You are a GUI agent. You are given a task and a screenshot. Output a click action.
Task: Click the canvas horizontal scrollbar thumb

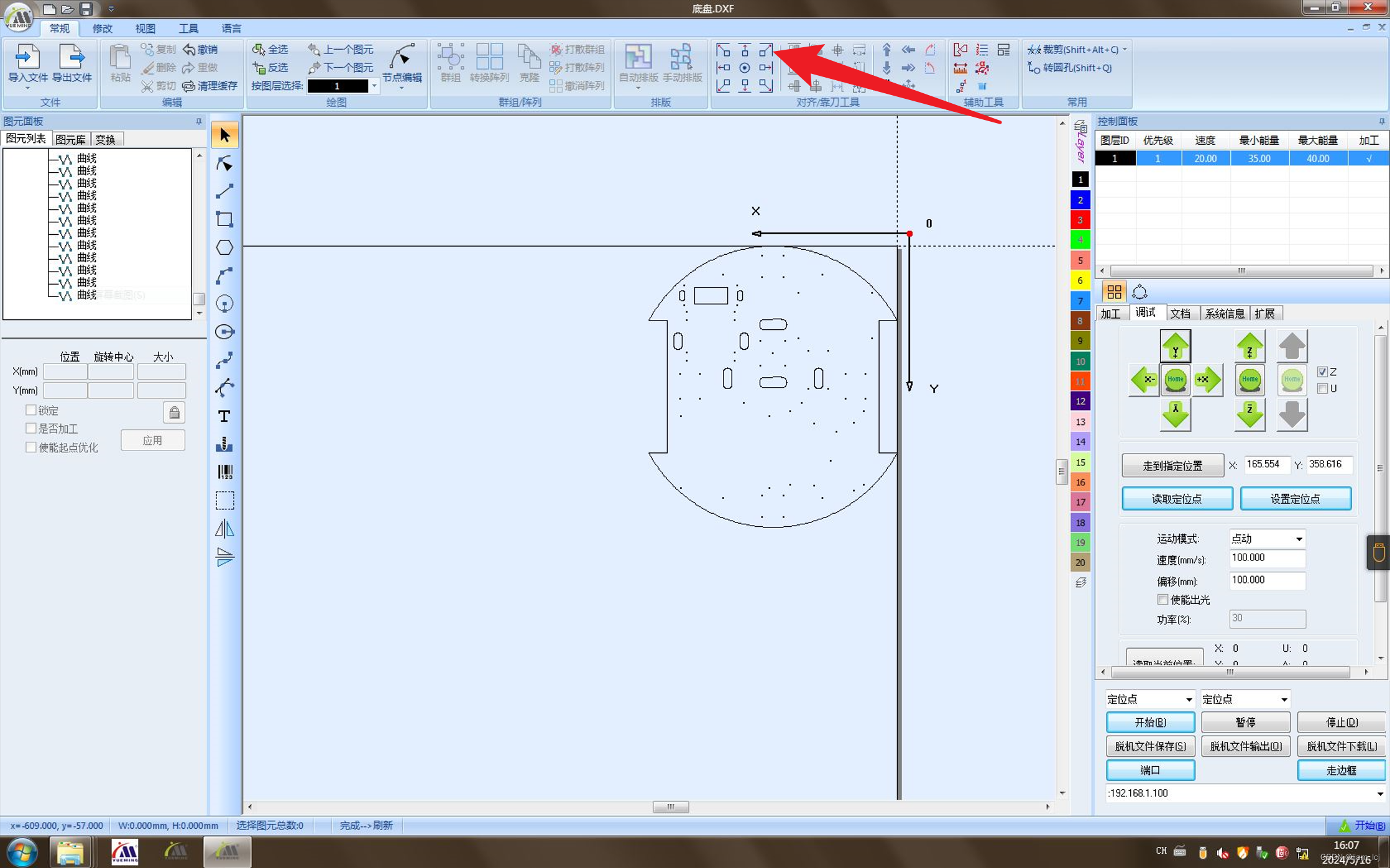[670, 806]
